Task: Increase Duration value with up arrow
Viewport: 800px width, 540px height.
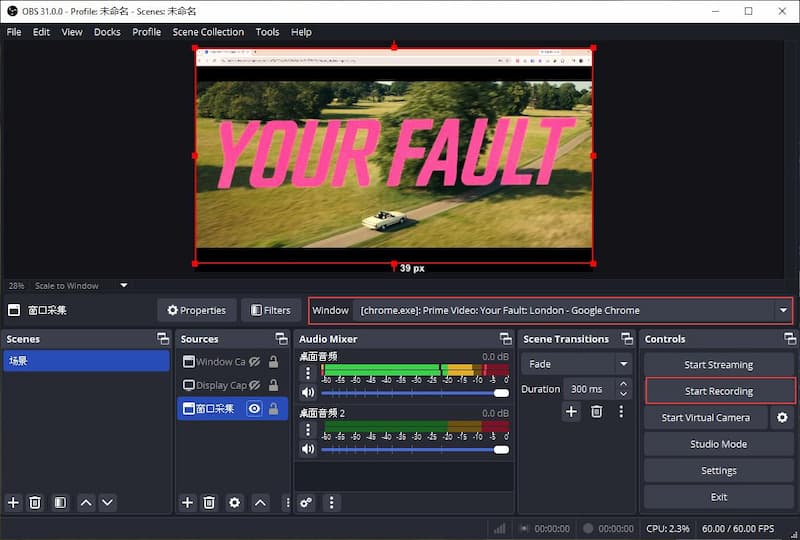Action: pyautogui.click(x=623, y=383)
